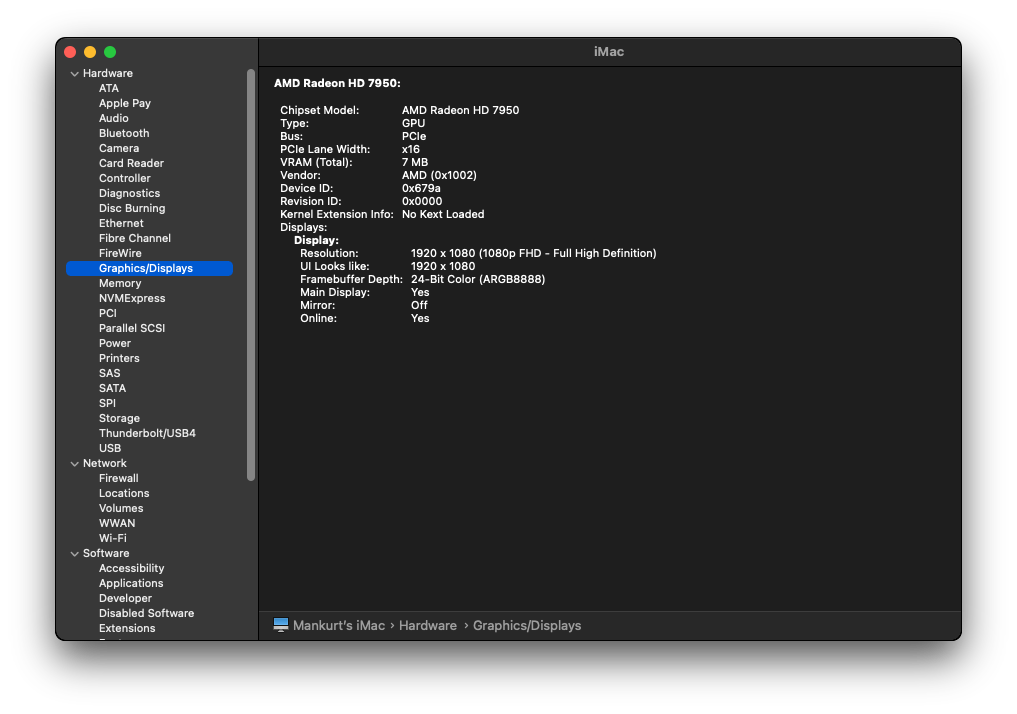View Printers information
1017x714 pixels.
tap(118, 357)
